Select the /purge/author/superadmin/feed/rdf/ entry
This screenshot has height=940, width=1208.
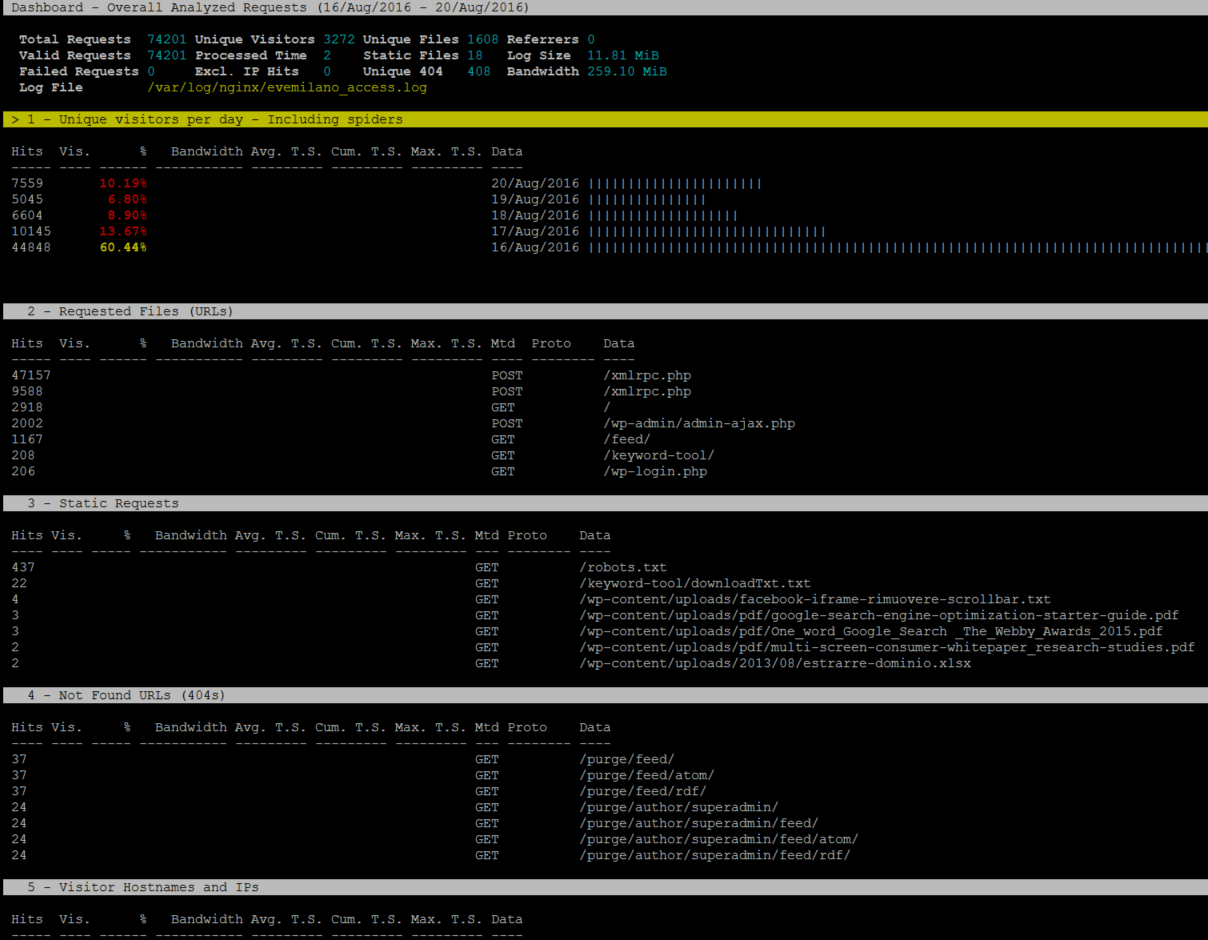pyautogui.click(x=715, y=856)
